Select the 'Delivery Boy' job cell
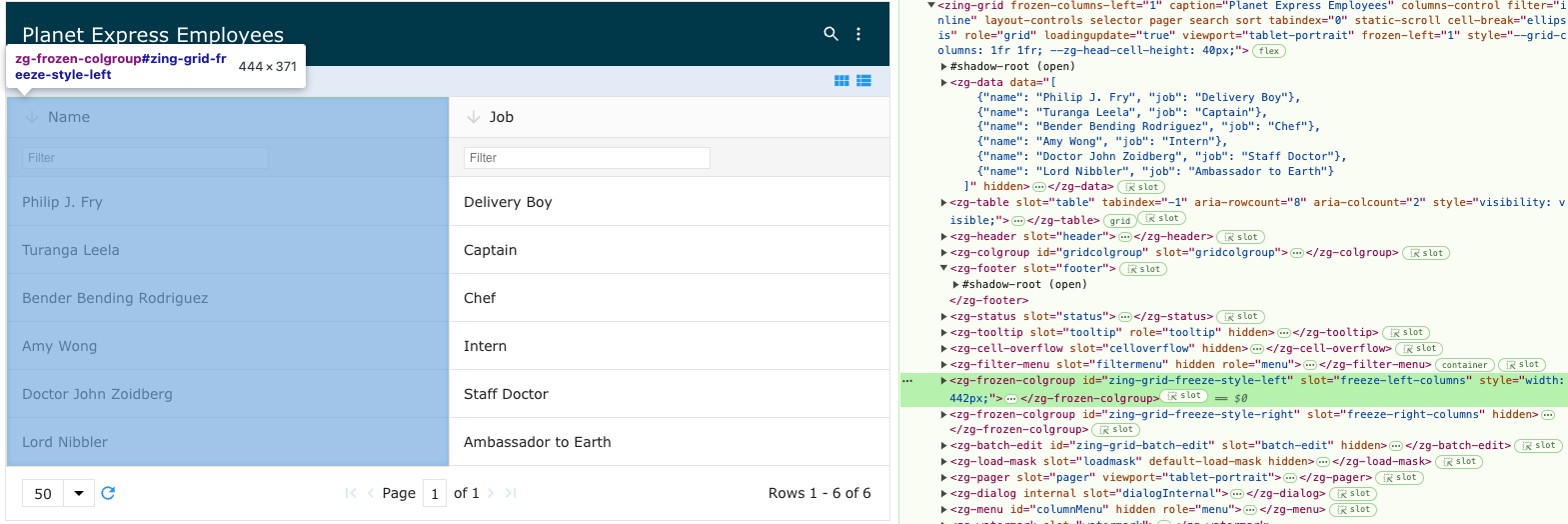Screen dimensions: 1568x524 point(670,202)
